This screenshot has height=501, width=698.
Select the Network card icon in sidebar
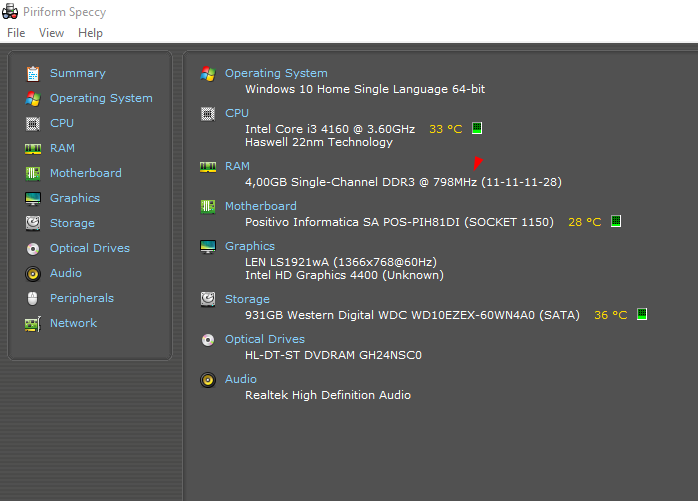pos(33,324)
